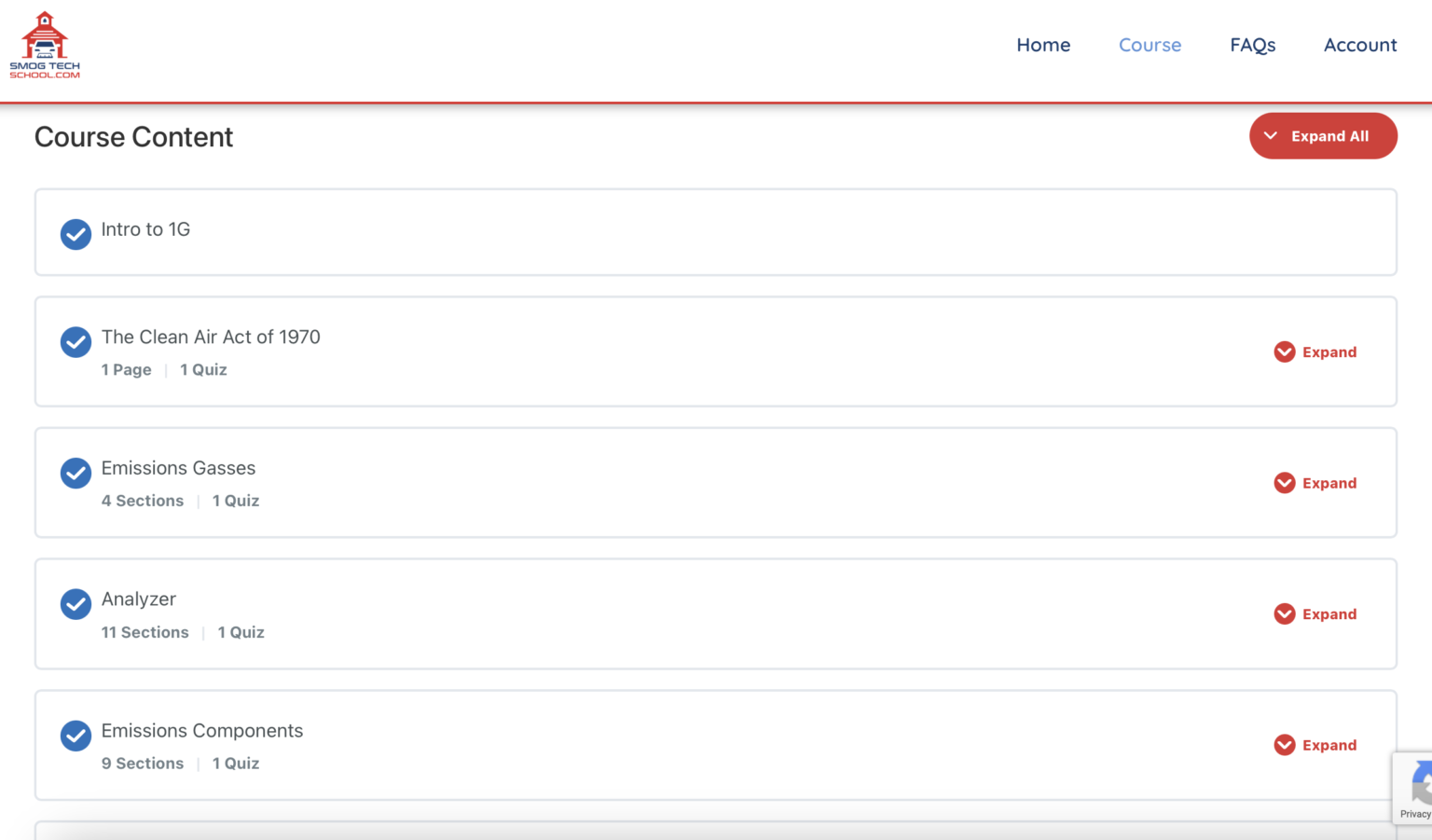This screenshot has height=840, width=1432.
Task: Open the Account menu
Action: [x=1360, y=45]
